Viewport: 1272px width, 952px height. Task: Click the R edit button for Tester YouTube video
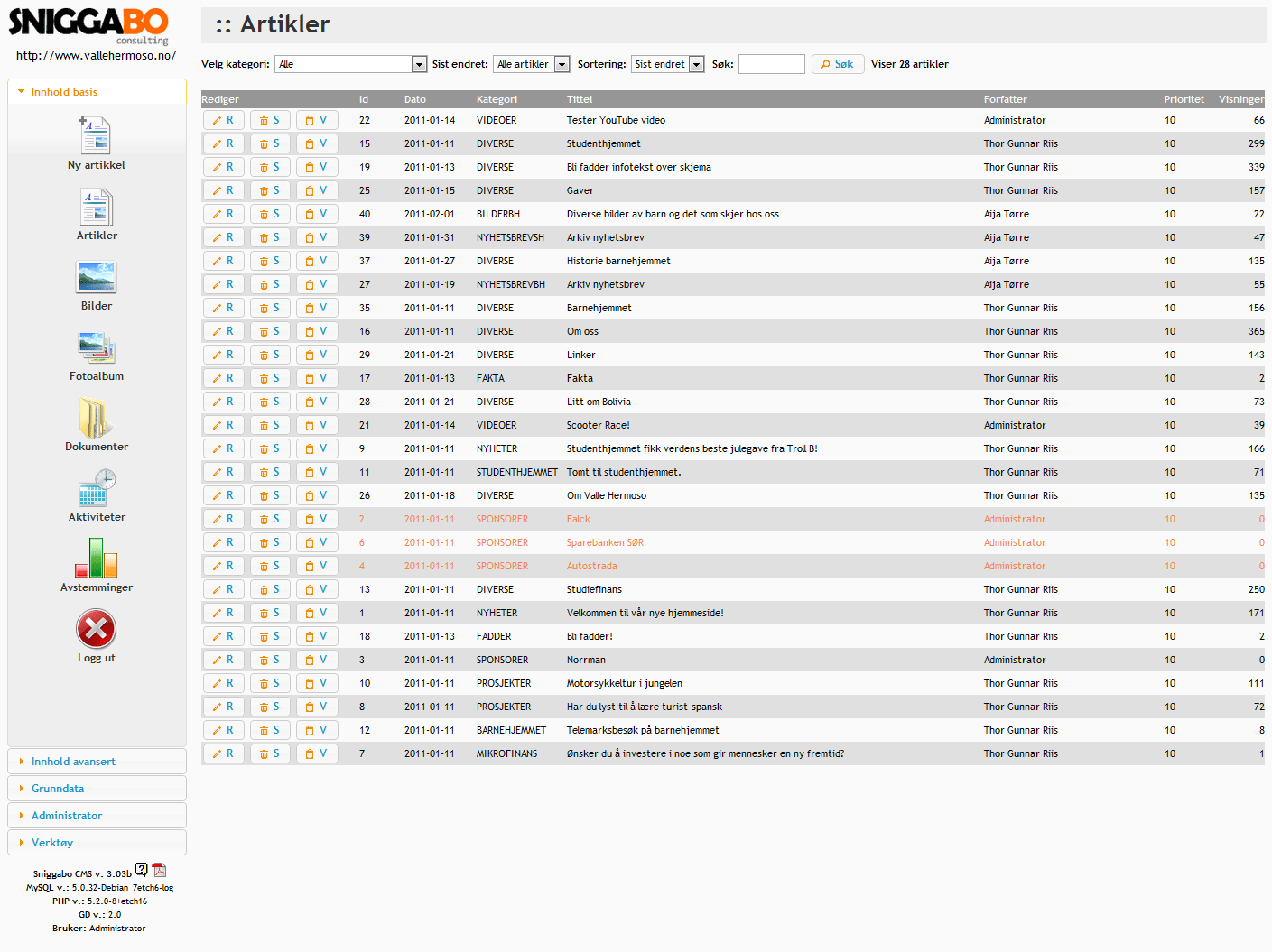click(x=224, y=120)
